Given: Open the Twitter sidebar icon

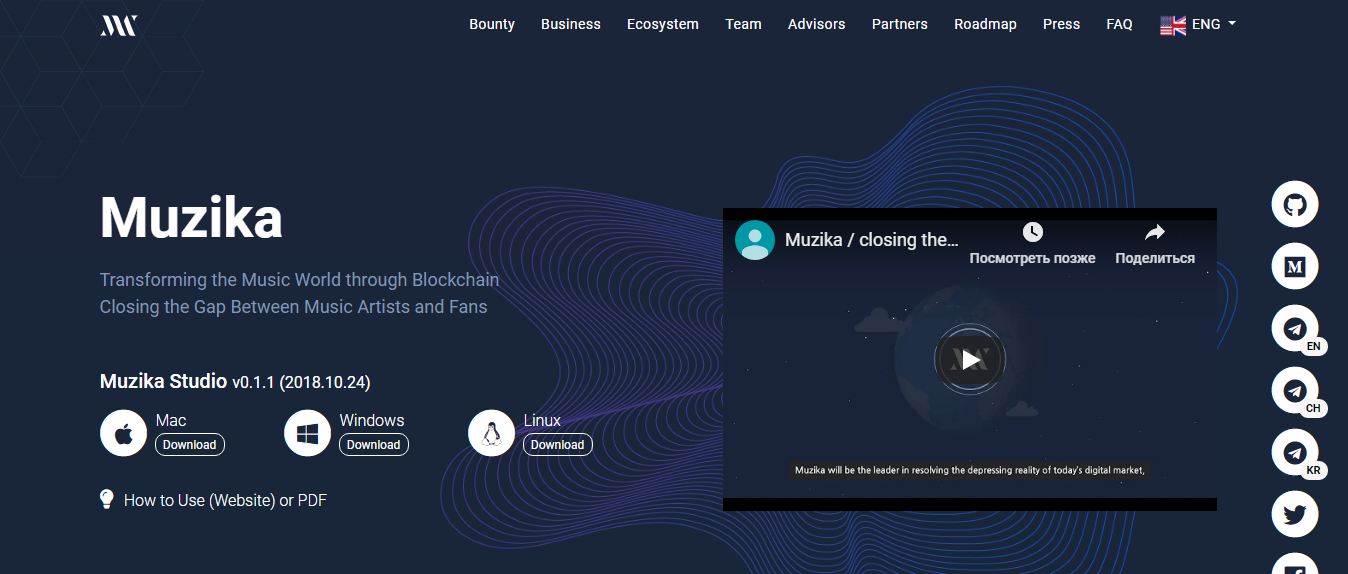Looking at the screenshot, I should coord(1295,515).
